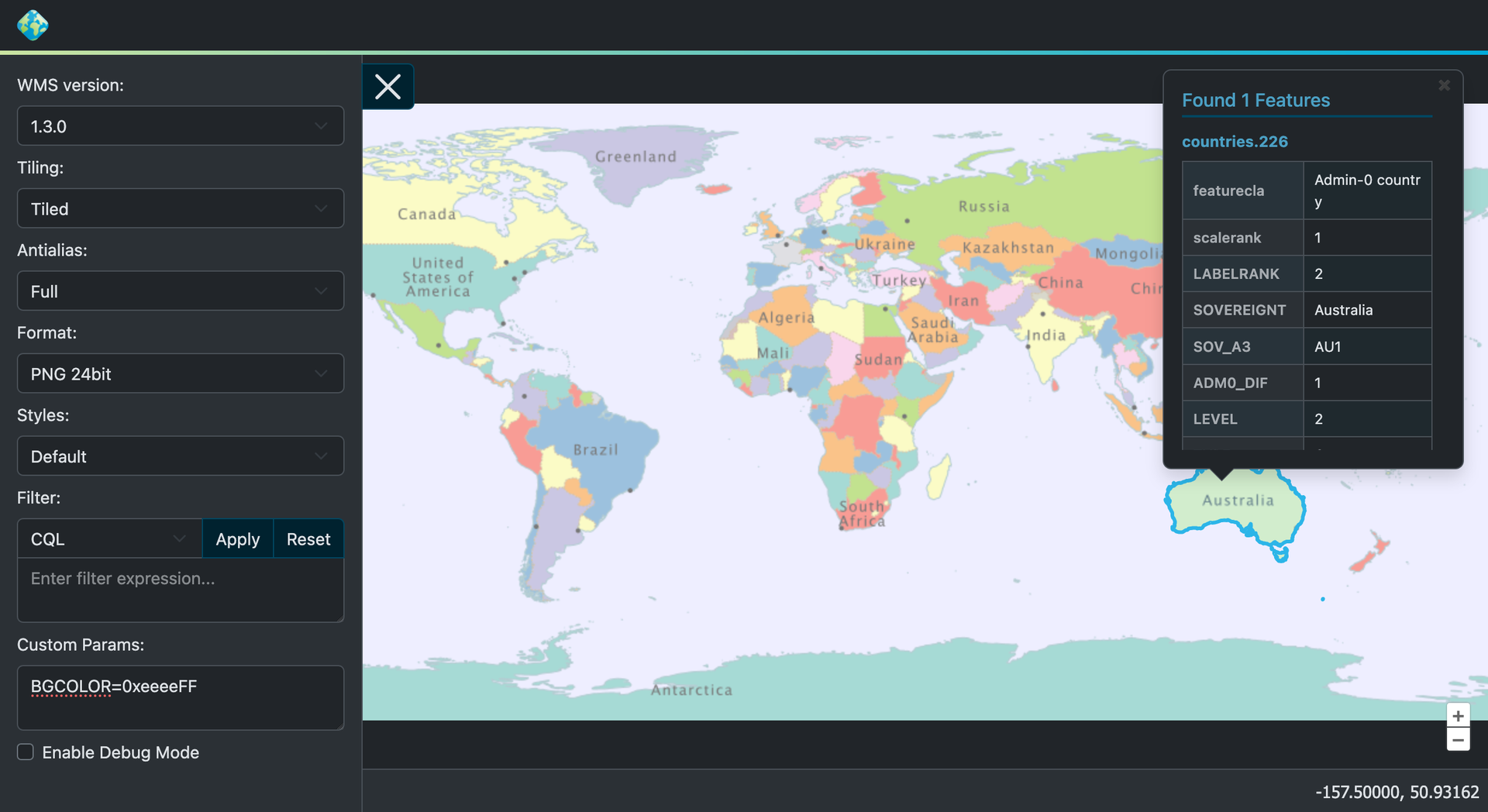Click the countries.226 feature link

coord(1235,142)
